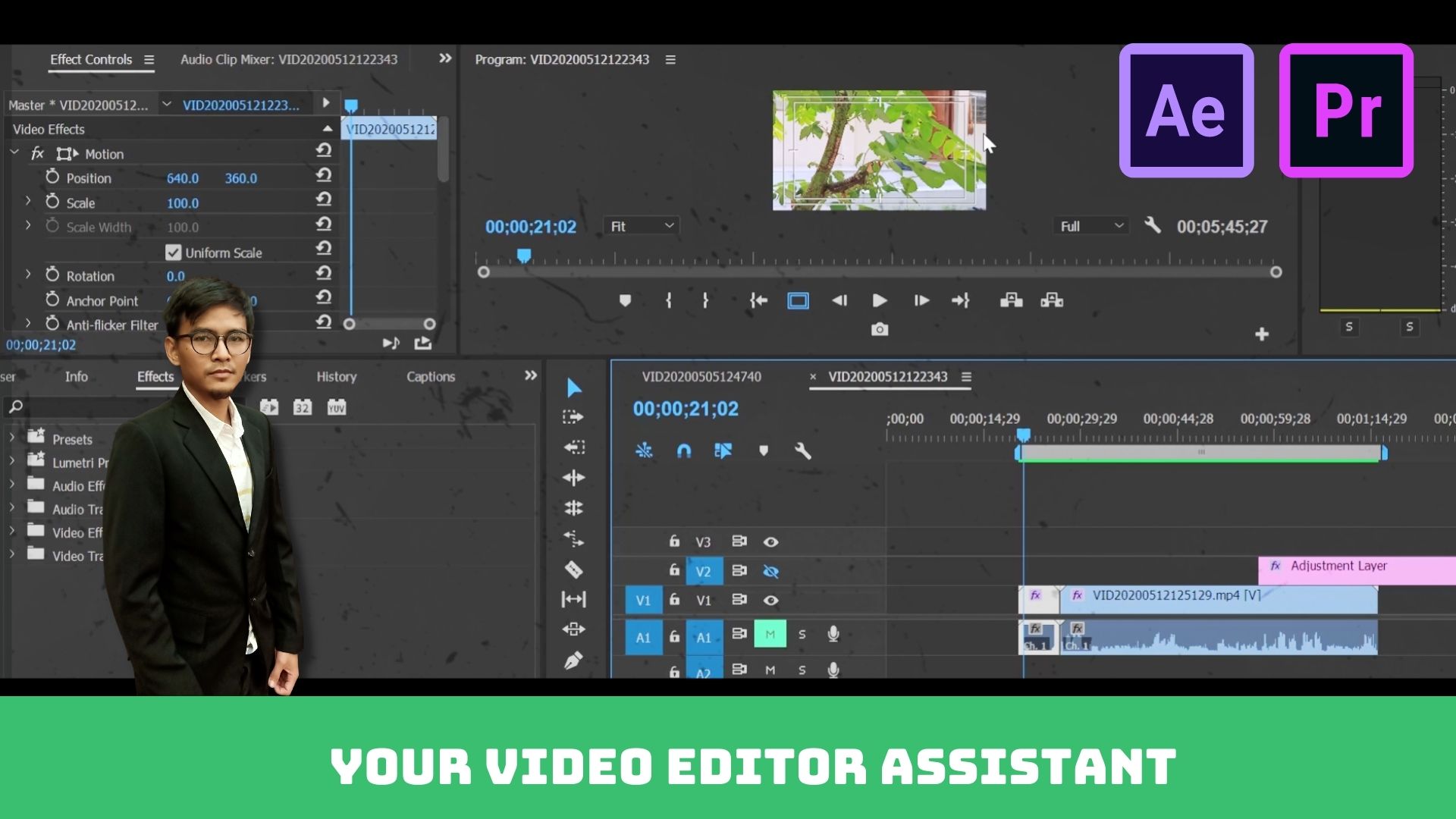Click the Add Marker icon in the timeline

point(764,451)
